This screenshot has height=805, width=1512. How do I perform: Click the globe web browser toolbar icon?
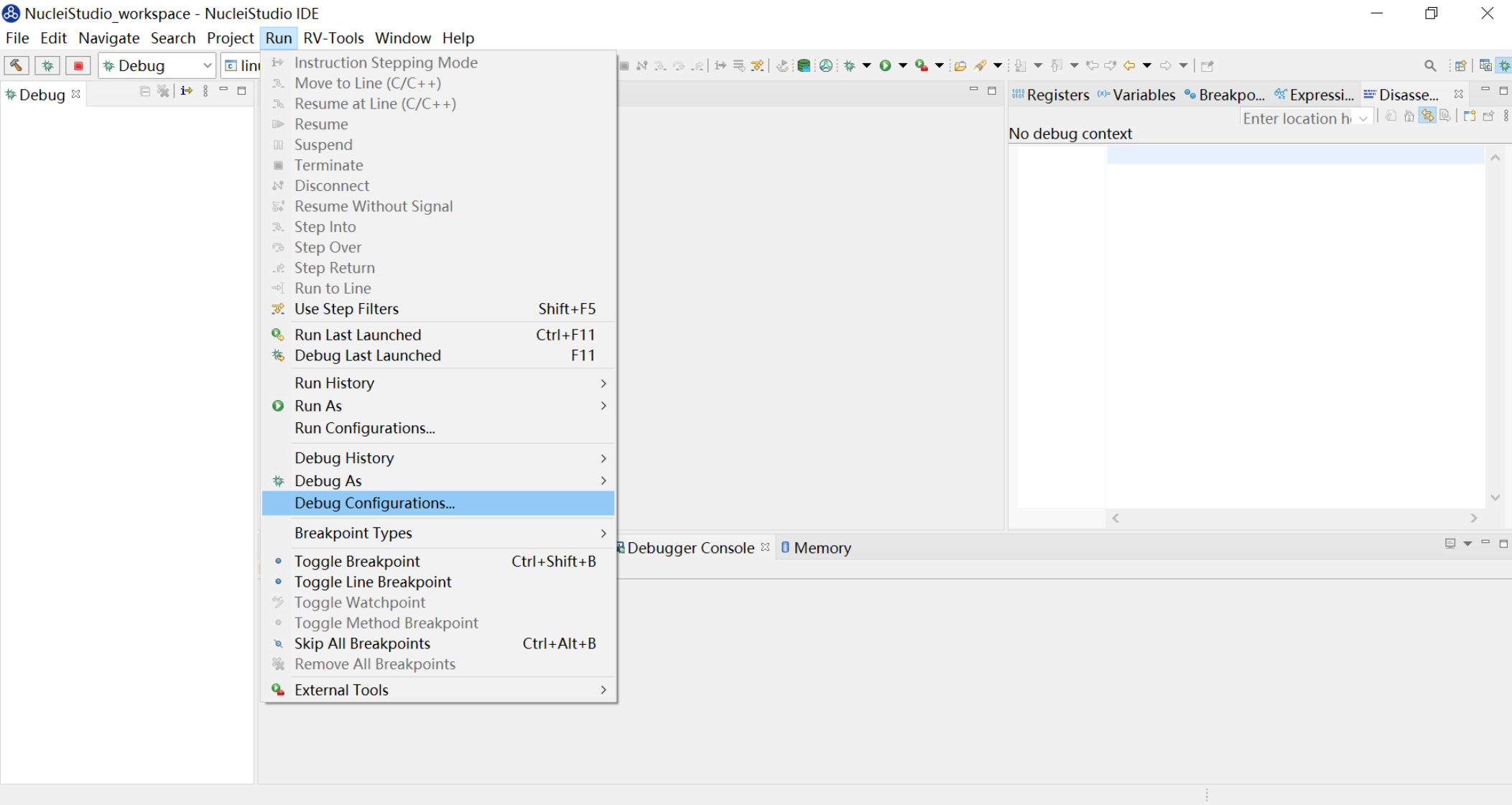(826, 65)
